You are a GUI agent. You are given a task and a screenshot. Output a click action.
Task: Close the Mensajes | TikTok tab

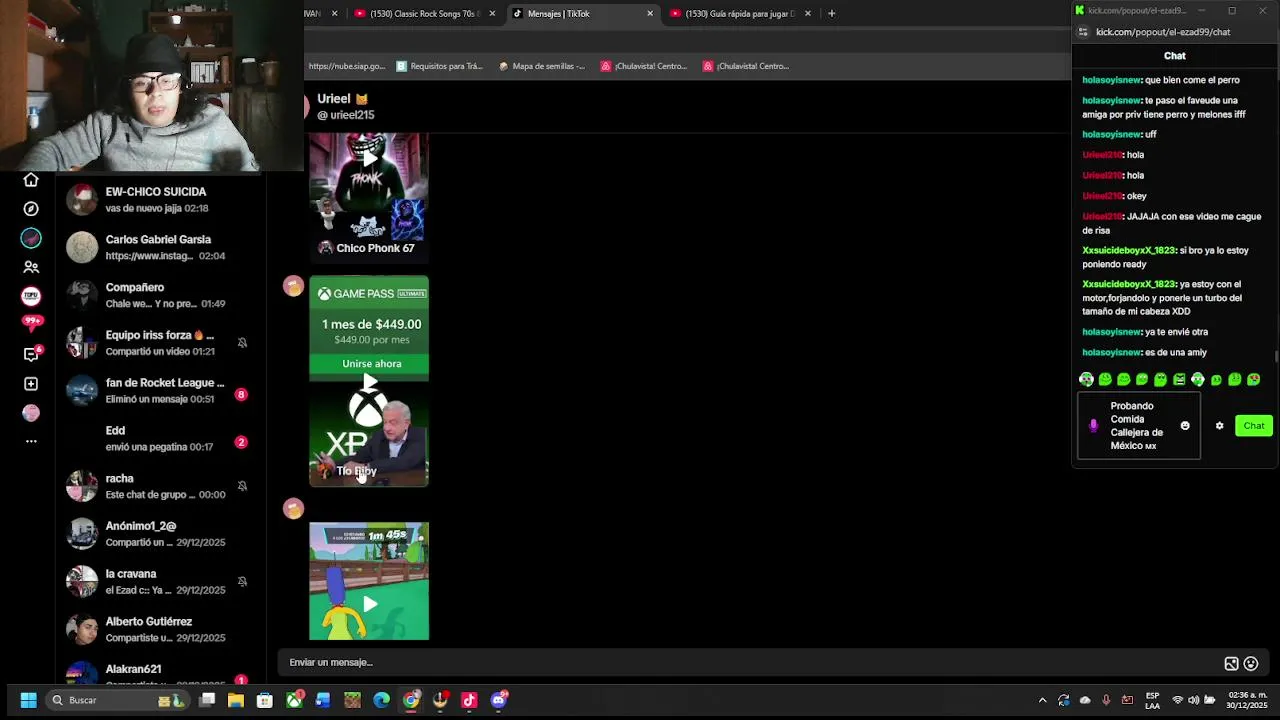(x=650, y=14)
